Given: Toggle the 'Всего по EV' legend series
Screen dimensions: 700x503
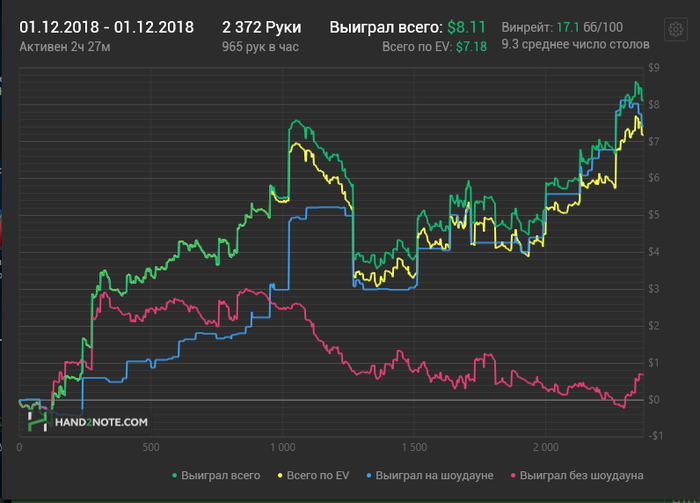Looking at the screenshot, I should click(x=313, y=475).
